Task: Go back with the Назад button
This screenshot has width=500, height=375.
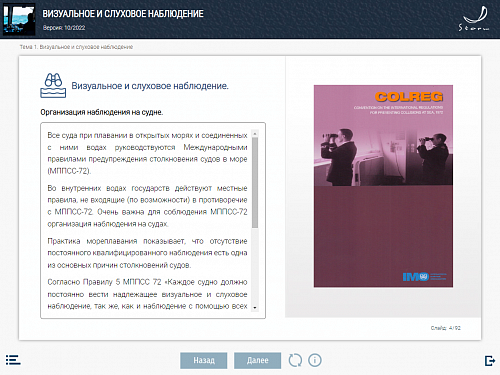Action: click(x=204, y=360)
